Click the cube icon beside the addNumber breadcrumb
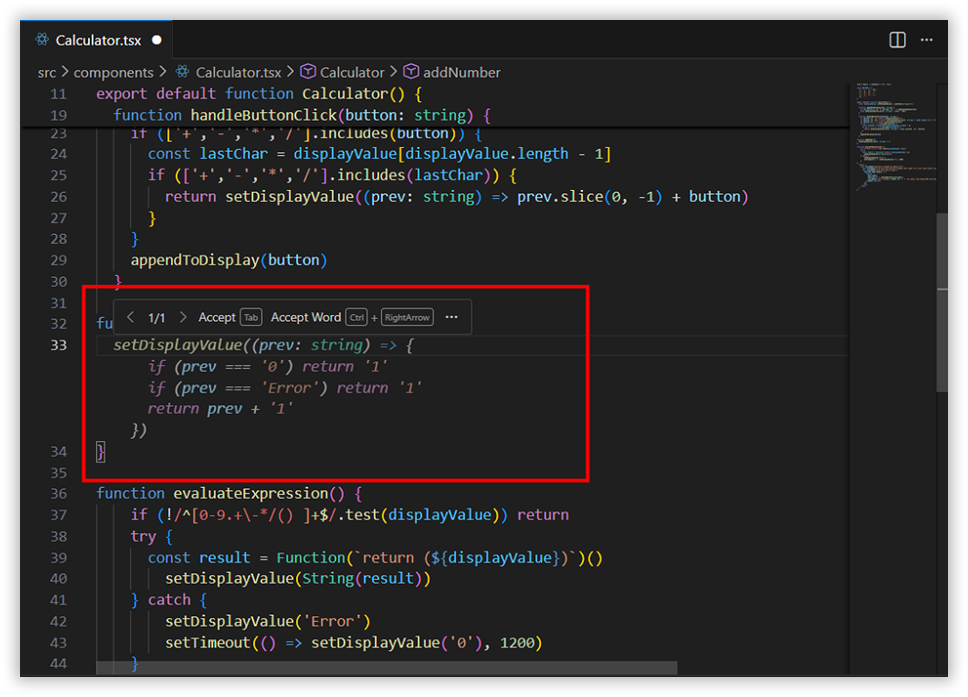Screen dimensions: 968x697 click(411, 72)
